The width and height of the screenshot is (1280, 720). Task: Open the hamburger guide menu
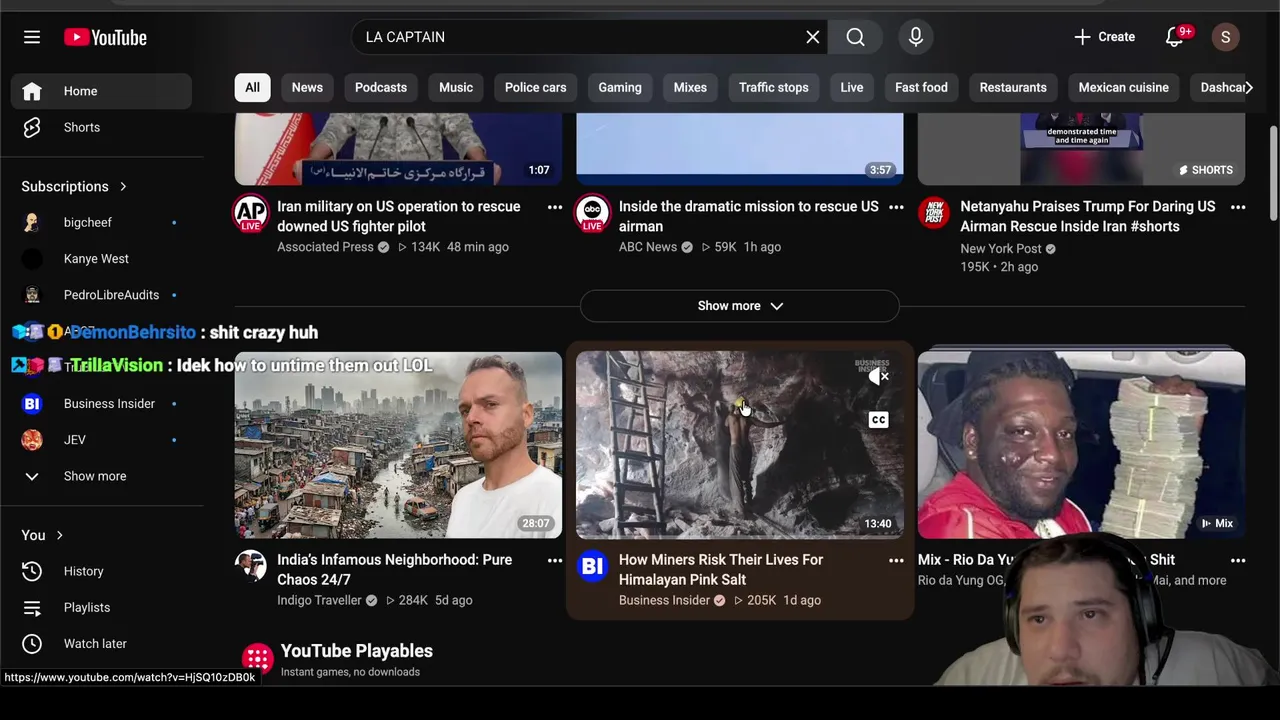32,37
